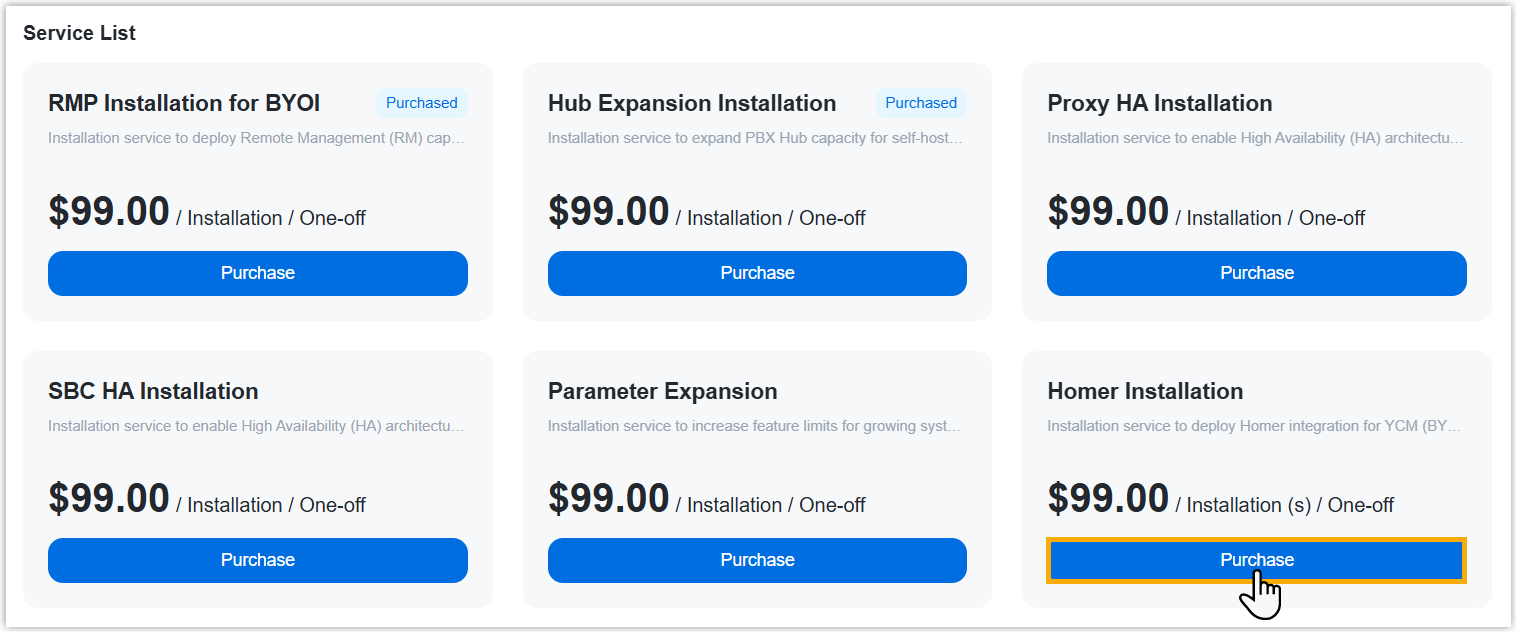Click the SBC HA Installation card title
Viewport: 1517px width, 633px height.
[153, 391]
